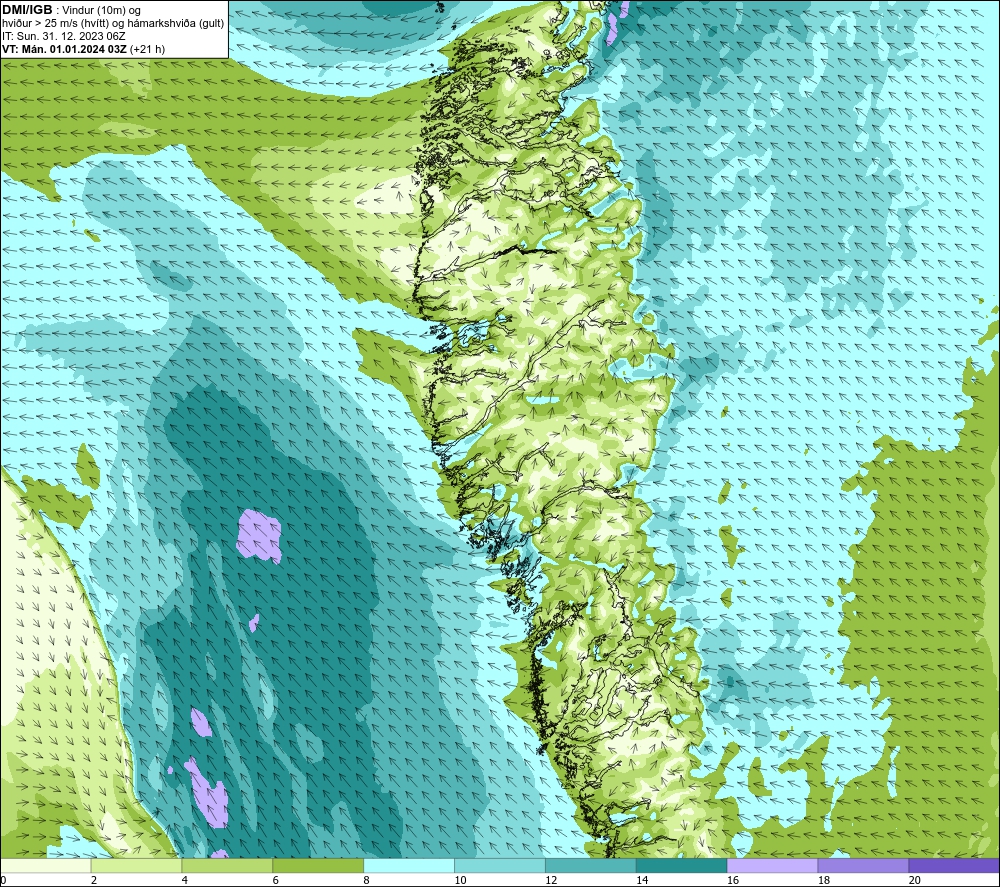Click the DMI/IGB title text
This screenshot has width=1000, height=887.
tap(27, 10)
